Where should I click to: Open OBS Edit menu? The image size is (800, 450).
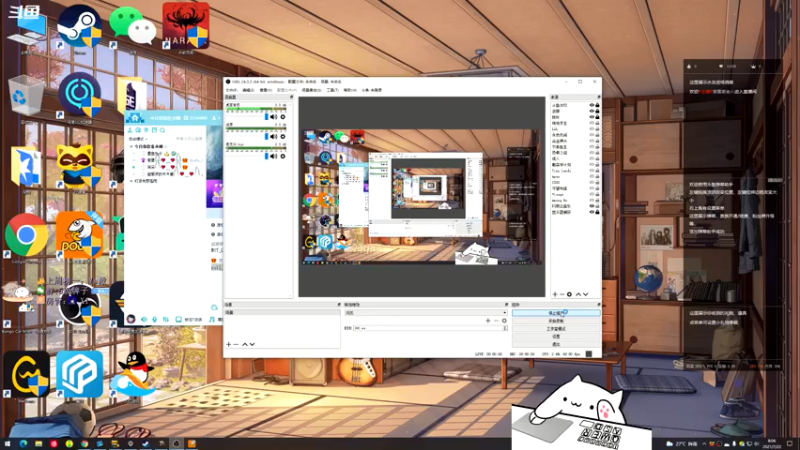(x=248, y=90)
